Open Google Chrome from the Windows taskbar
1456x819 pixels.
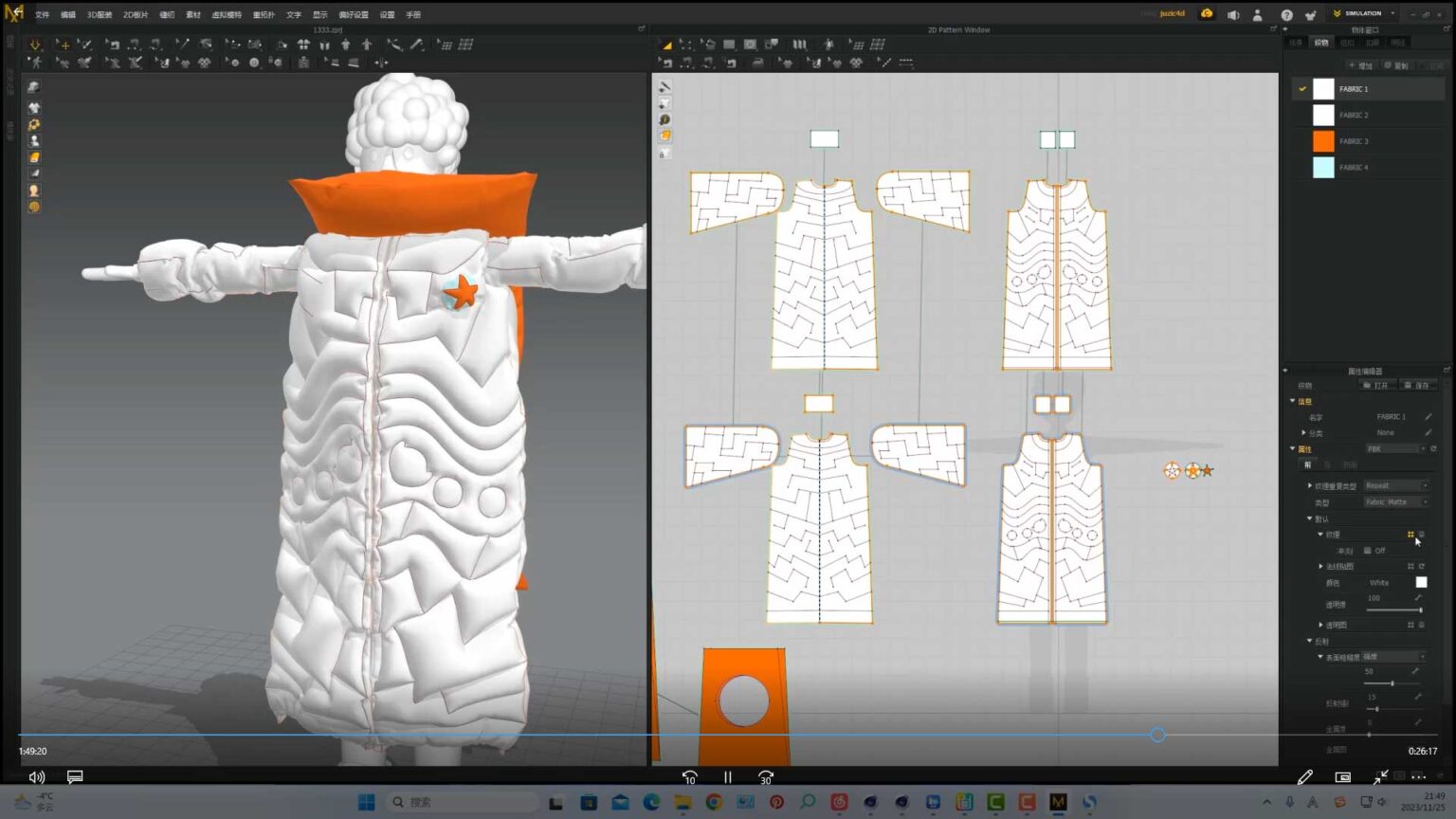(x=713, y=801)
